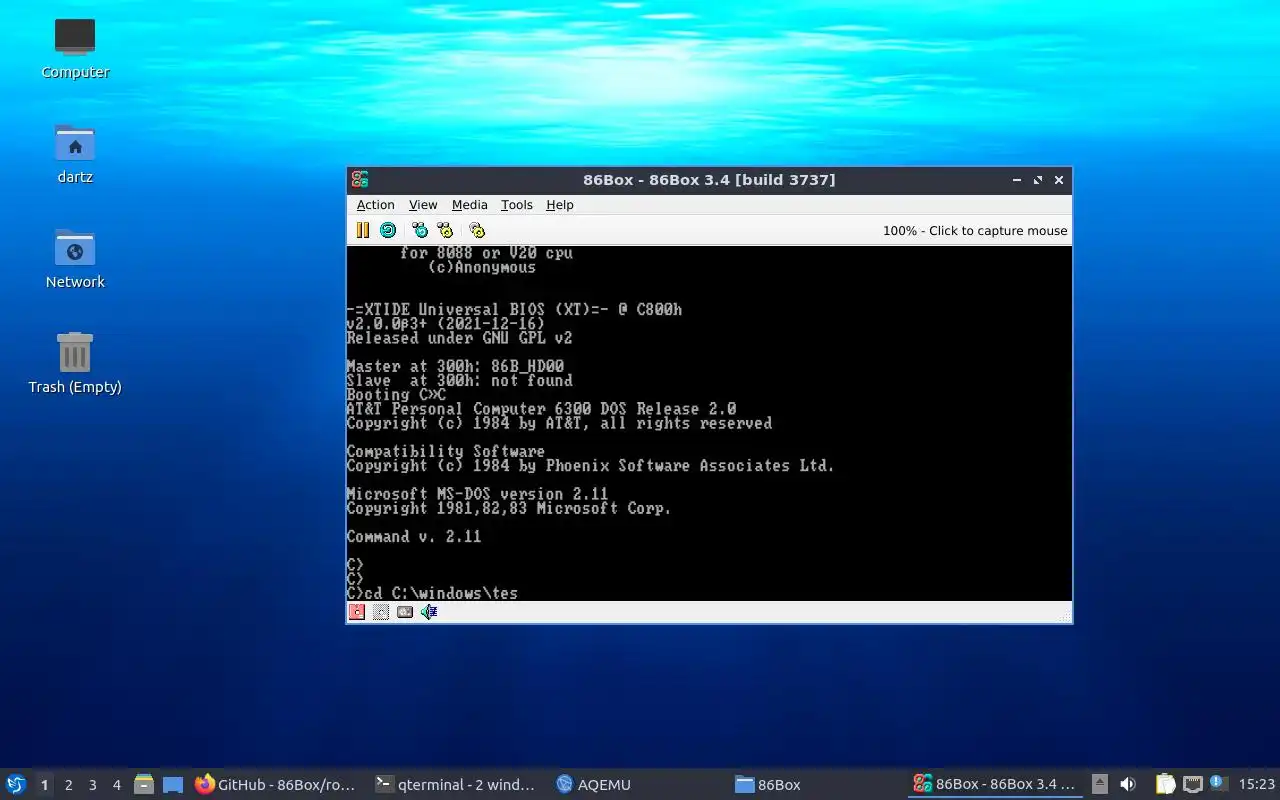The height and width of the screenshot is (800, 1280).
Task: Switch to the GitHub - 86Box Firefox window
Action: tap(276, 785)
